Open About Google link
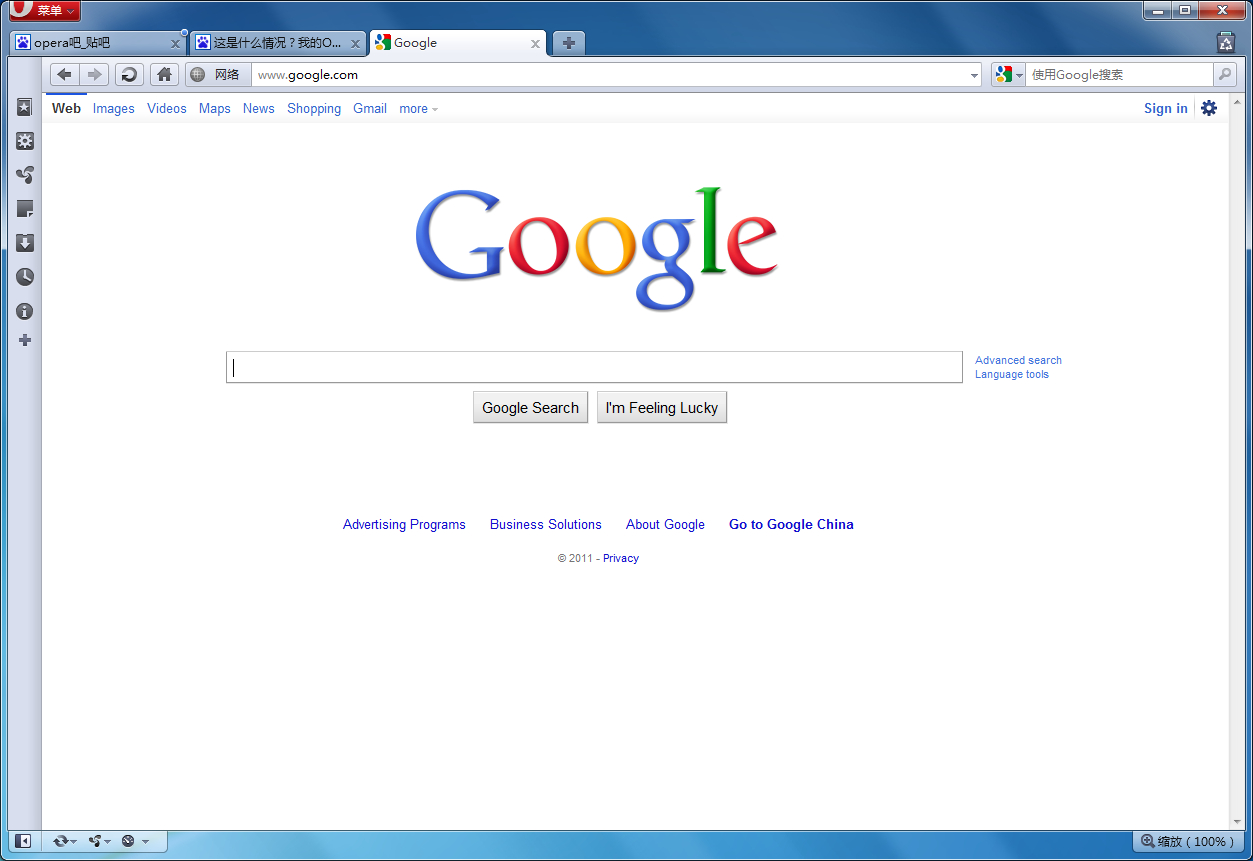 tap(665, 524)
